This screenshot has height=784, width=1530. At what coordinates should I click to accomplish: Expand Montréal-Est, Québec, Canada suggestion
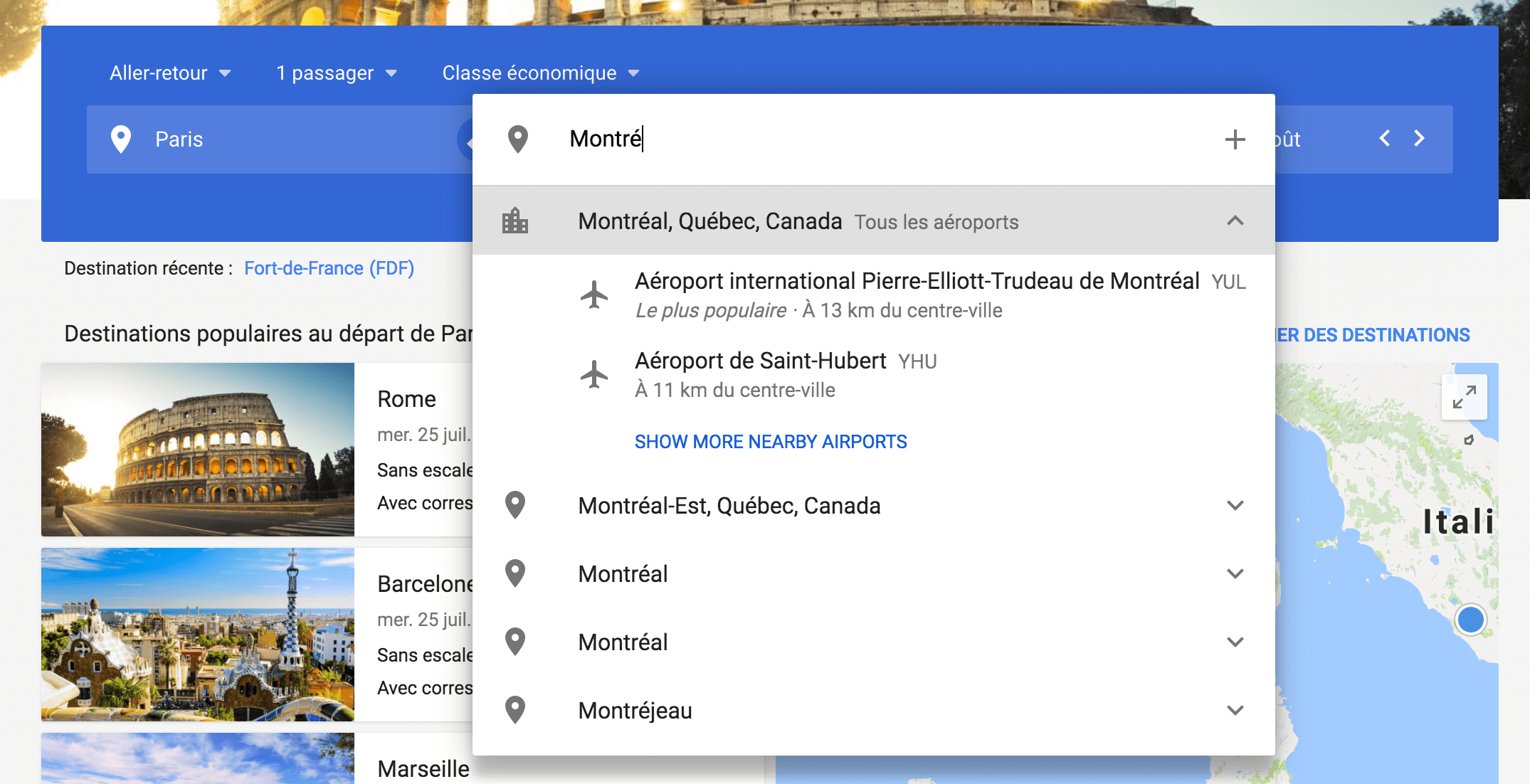(1235, 505)
